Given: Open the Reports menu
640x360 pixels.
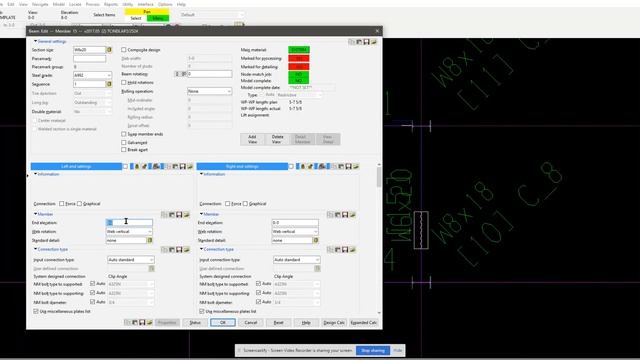Looking at the screenshot, I should [x=111, y=4].
